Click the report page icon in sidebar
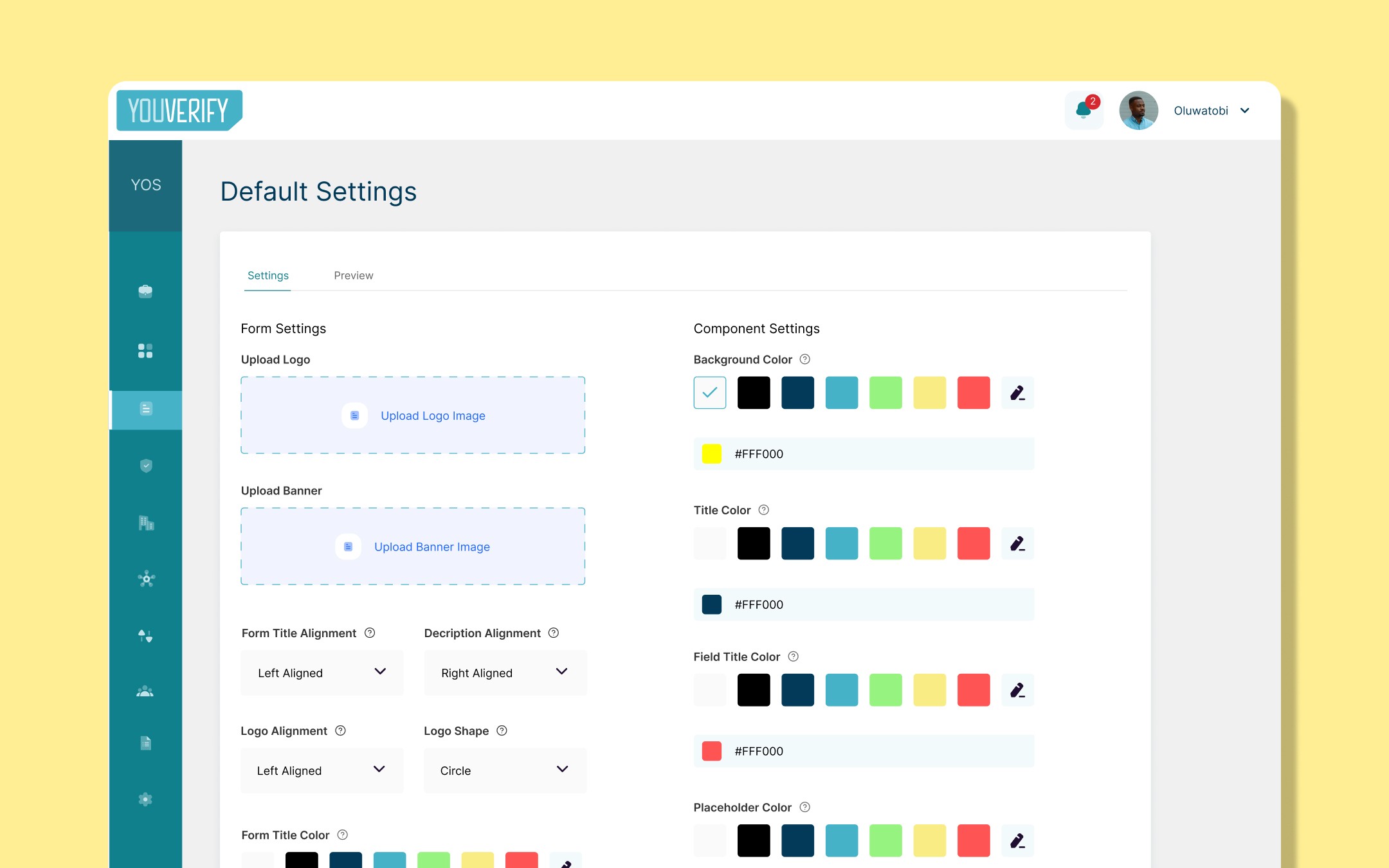The height and width of the screenshot is (868, 1389). click(x=146, y=743)
